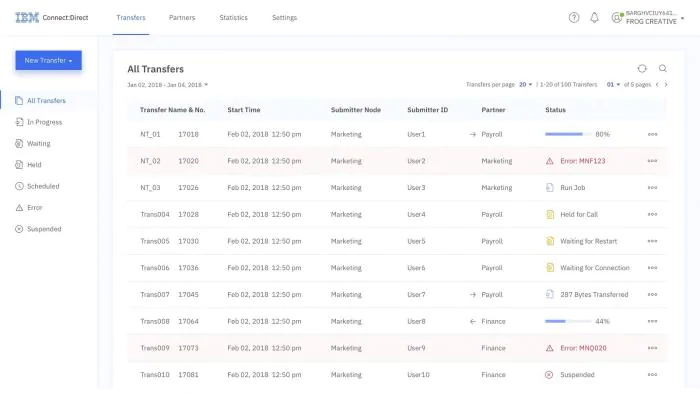Switch to the Partners tab
Viewport: 700px width, 394px height.
click(182, 18)
